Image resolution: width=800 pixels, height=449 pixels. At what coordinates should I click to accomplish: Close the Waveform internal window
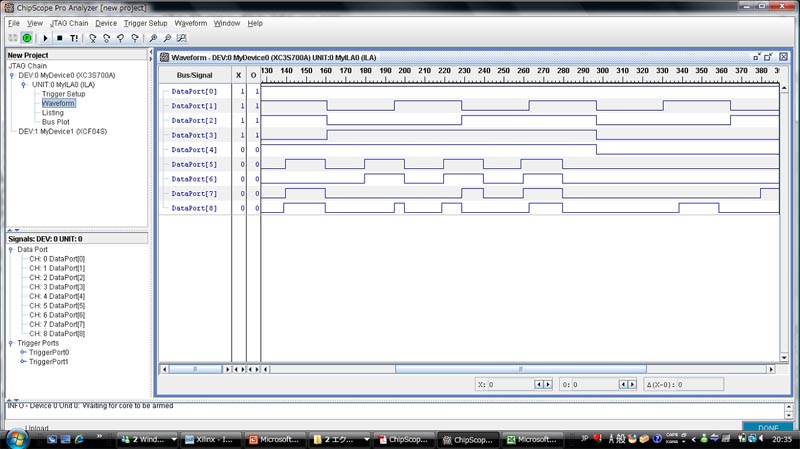point(784,57)
